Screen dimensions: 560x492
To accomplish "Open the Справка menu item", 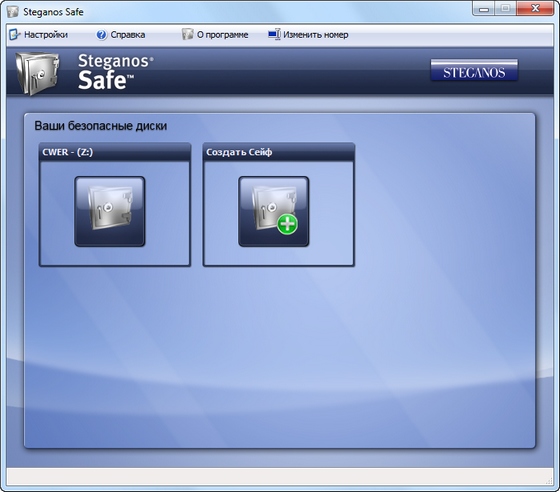I will pyautogui.click(x=128, y=35).
